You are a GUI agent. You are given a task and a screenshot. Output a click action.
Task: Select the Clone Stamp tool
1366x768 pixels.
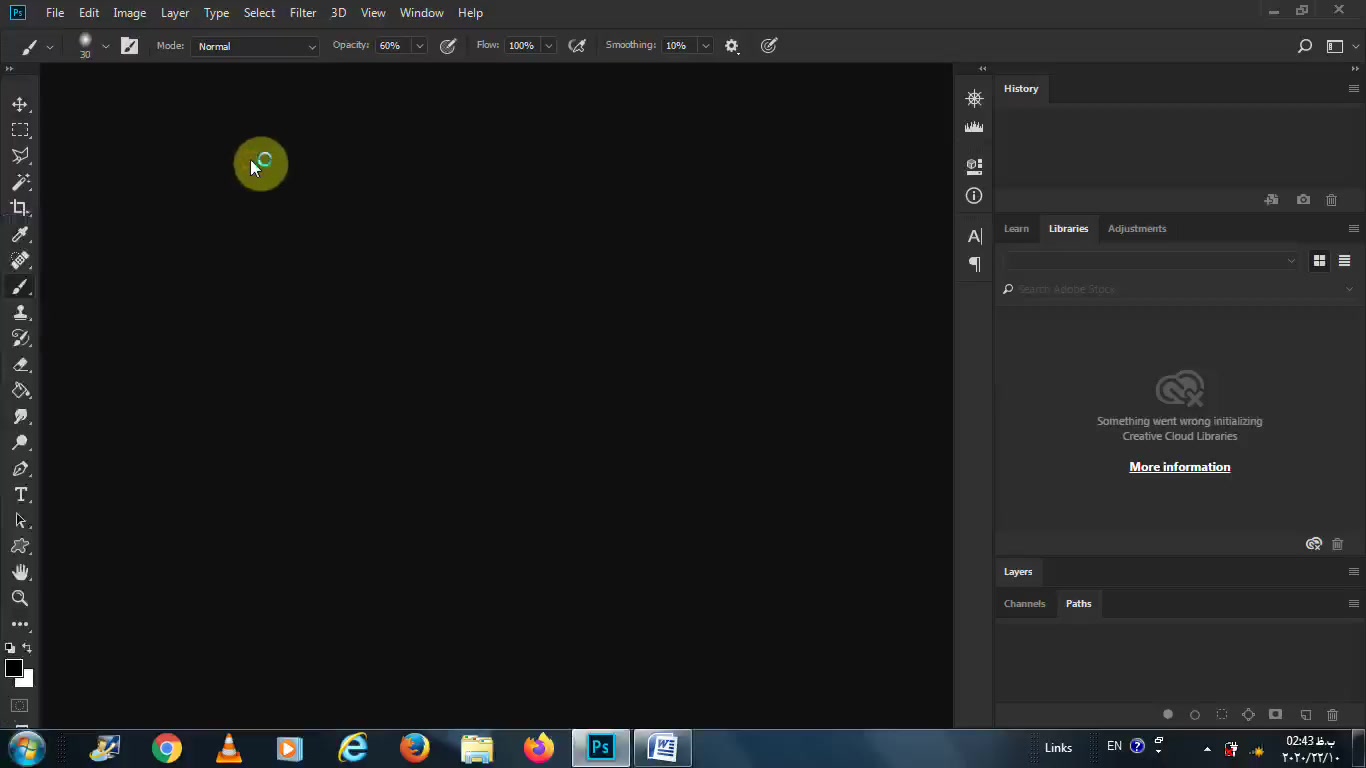click(20, 312)
